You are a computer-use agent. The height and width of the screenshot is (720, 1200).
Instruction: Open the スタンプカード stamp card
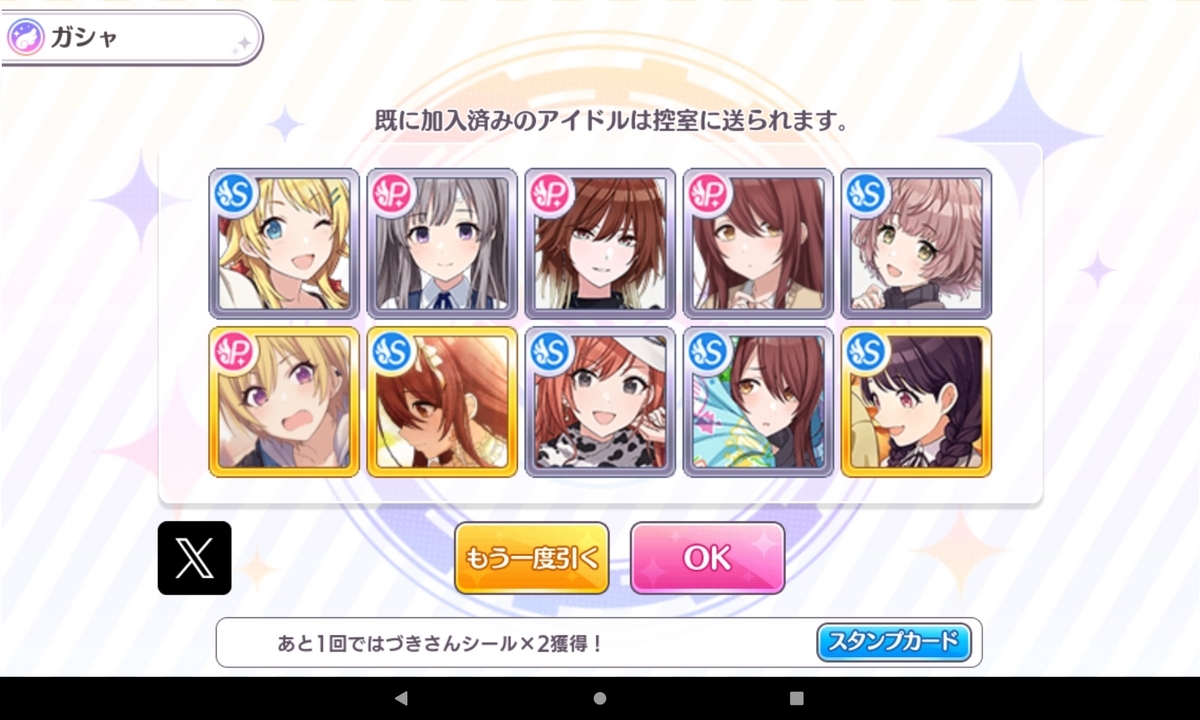pos(894,642)
